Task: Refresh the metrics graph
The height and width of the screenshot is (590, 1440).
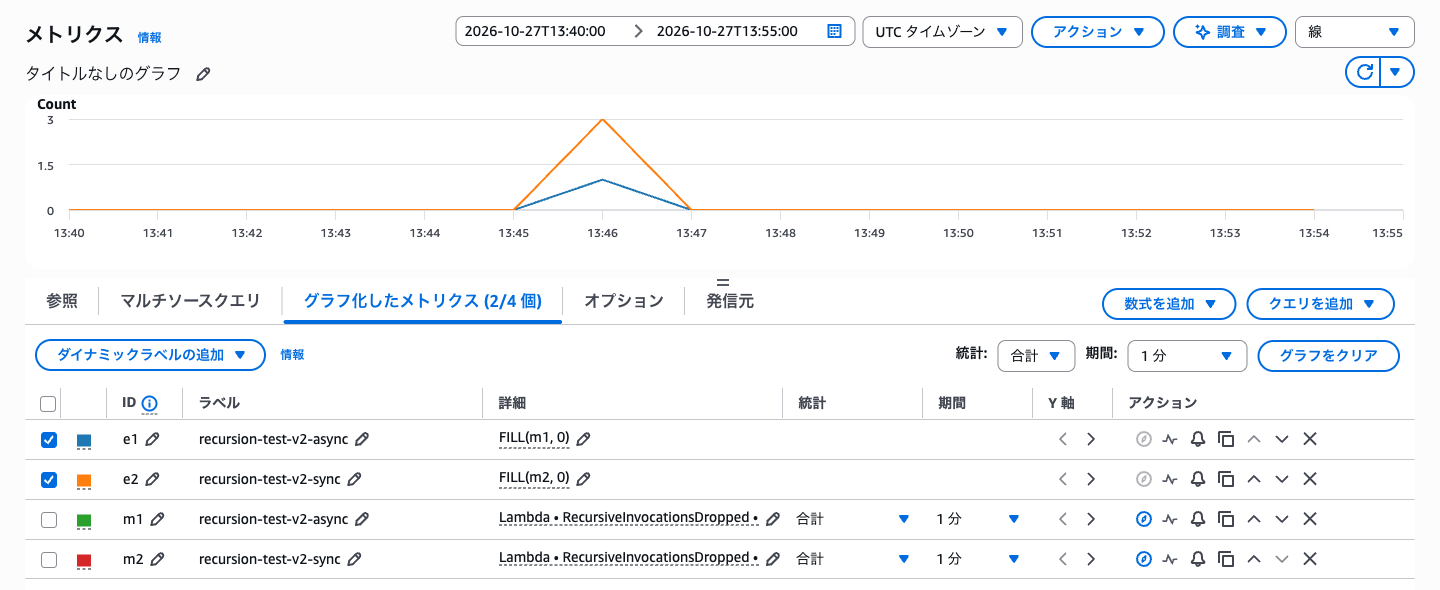Action: click(1363, 72)
